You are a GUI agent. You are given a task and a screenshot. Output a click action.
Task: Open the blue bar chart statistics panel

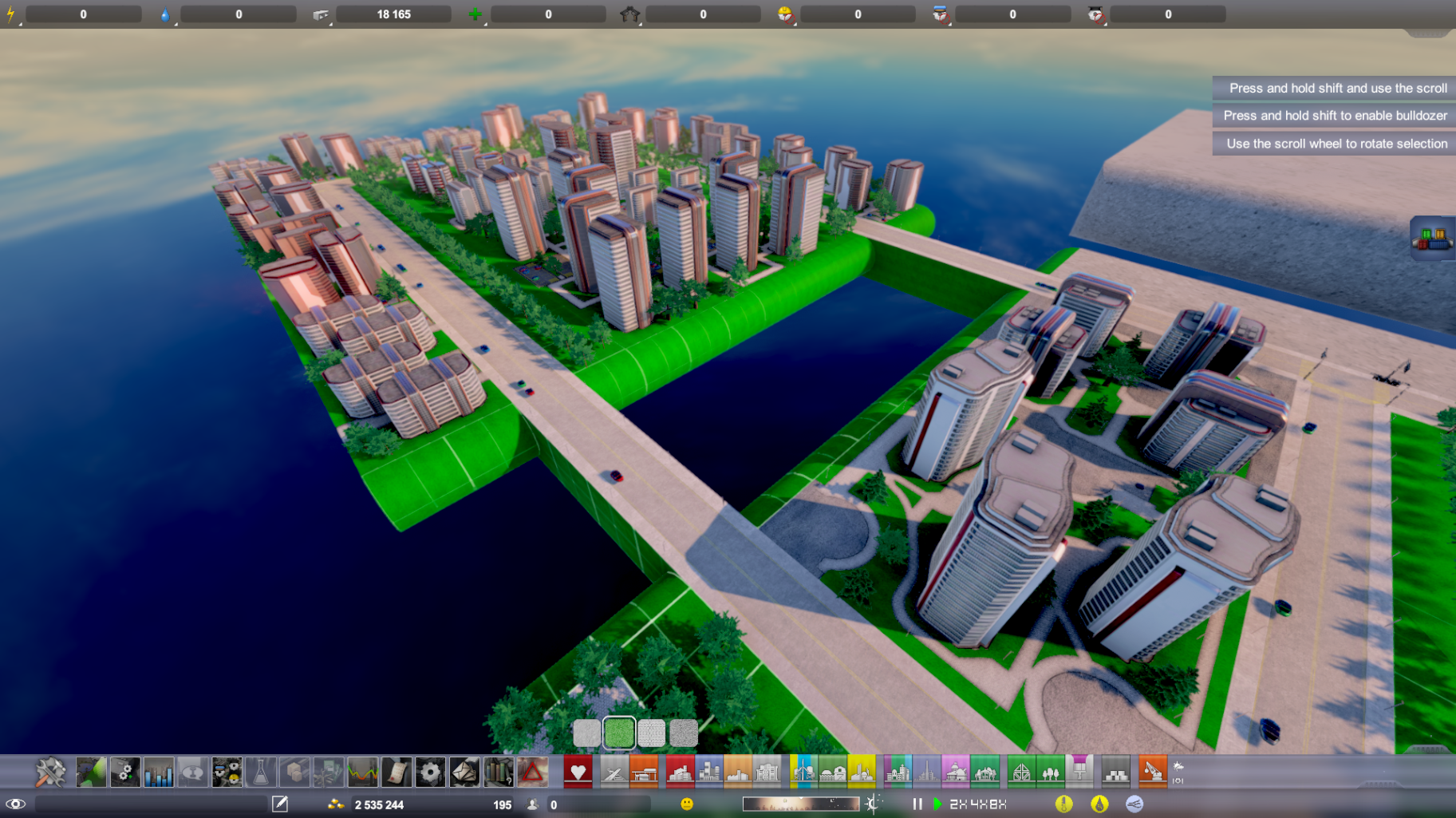pyautogui.click(x=159, y=772)
